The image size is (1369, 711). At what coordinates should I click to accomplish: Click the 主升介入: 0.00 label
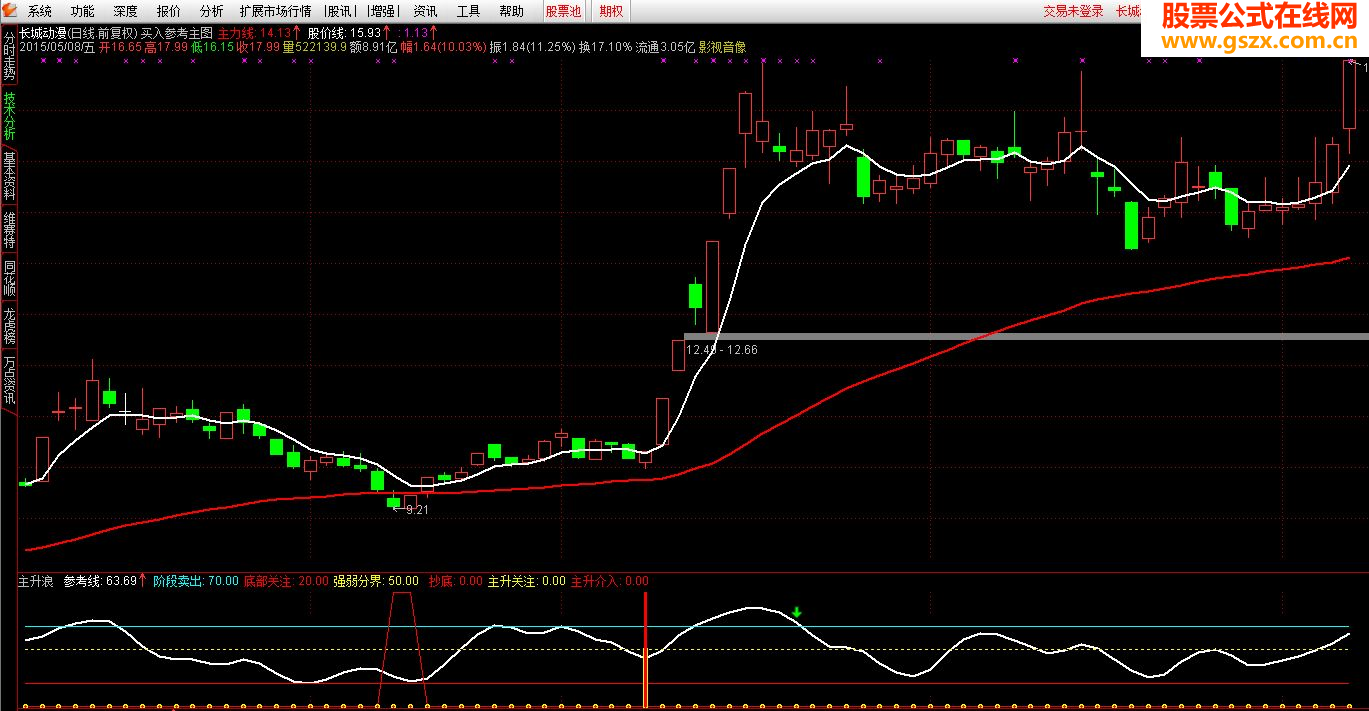[x=609, y=580]
